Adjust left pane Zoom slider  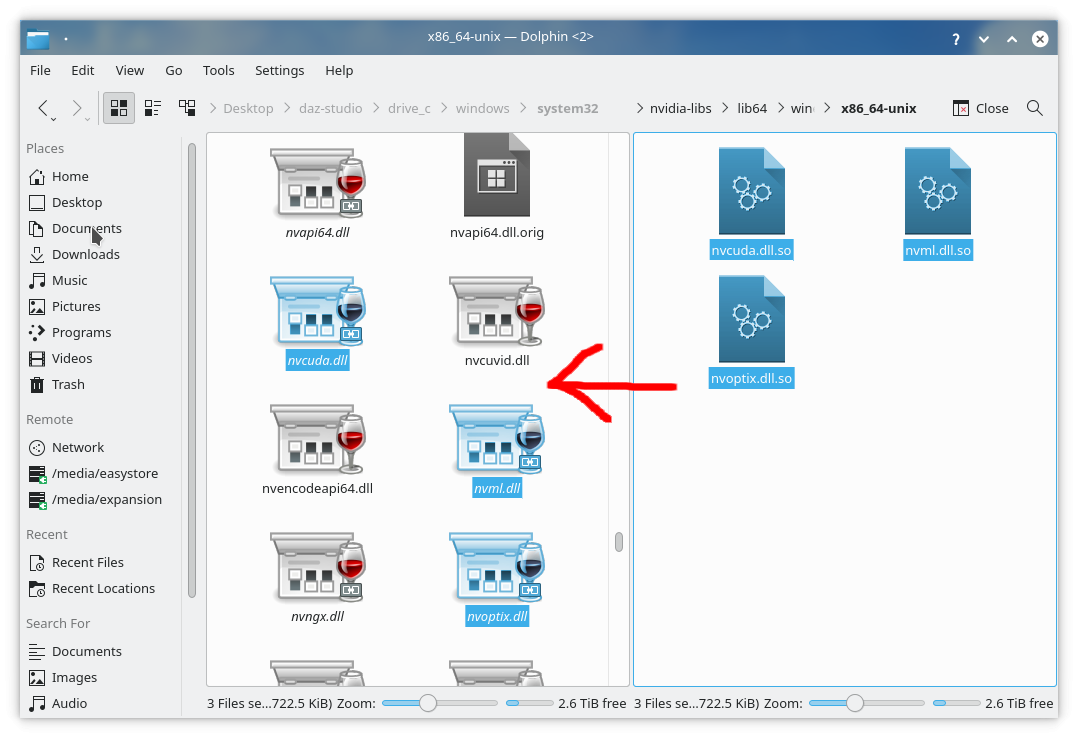click(439, 703)
